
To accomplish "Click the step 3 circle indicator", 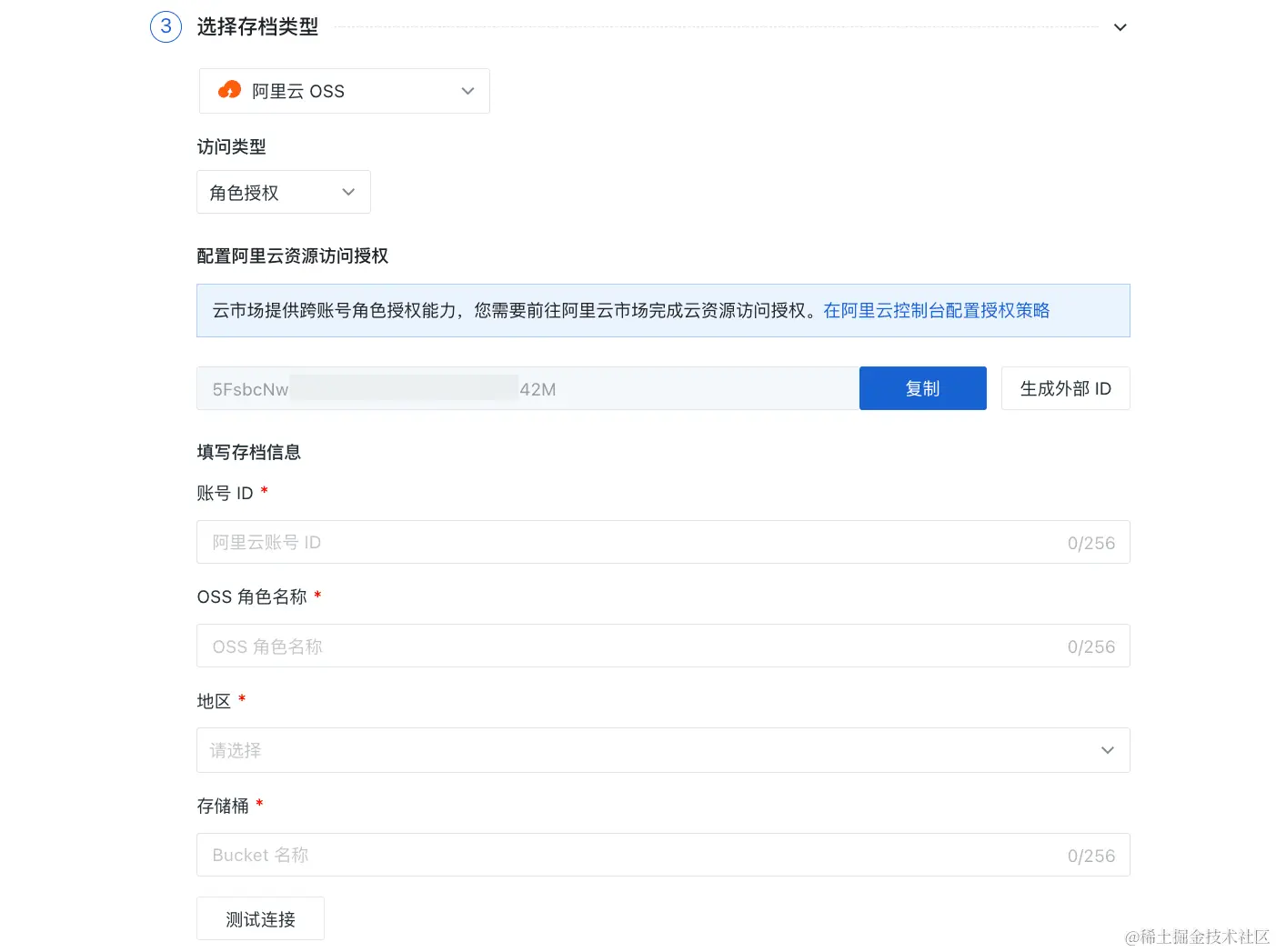I will pyautogui.click(x=166, y=26).
